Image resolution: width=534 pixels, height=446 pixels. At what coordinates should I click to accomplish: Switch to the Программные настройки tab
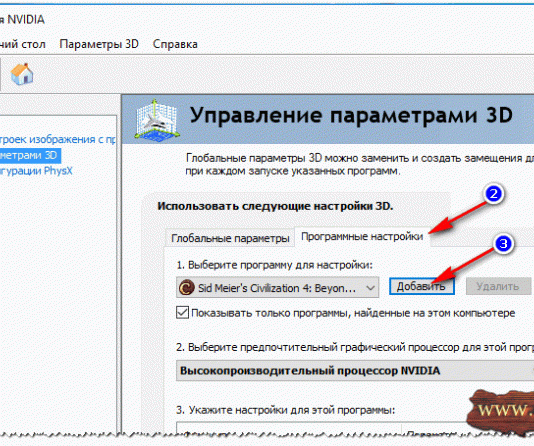pyautogui.click(x=362, y=236)
